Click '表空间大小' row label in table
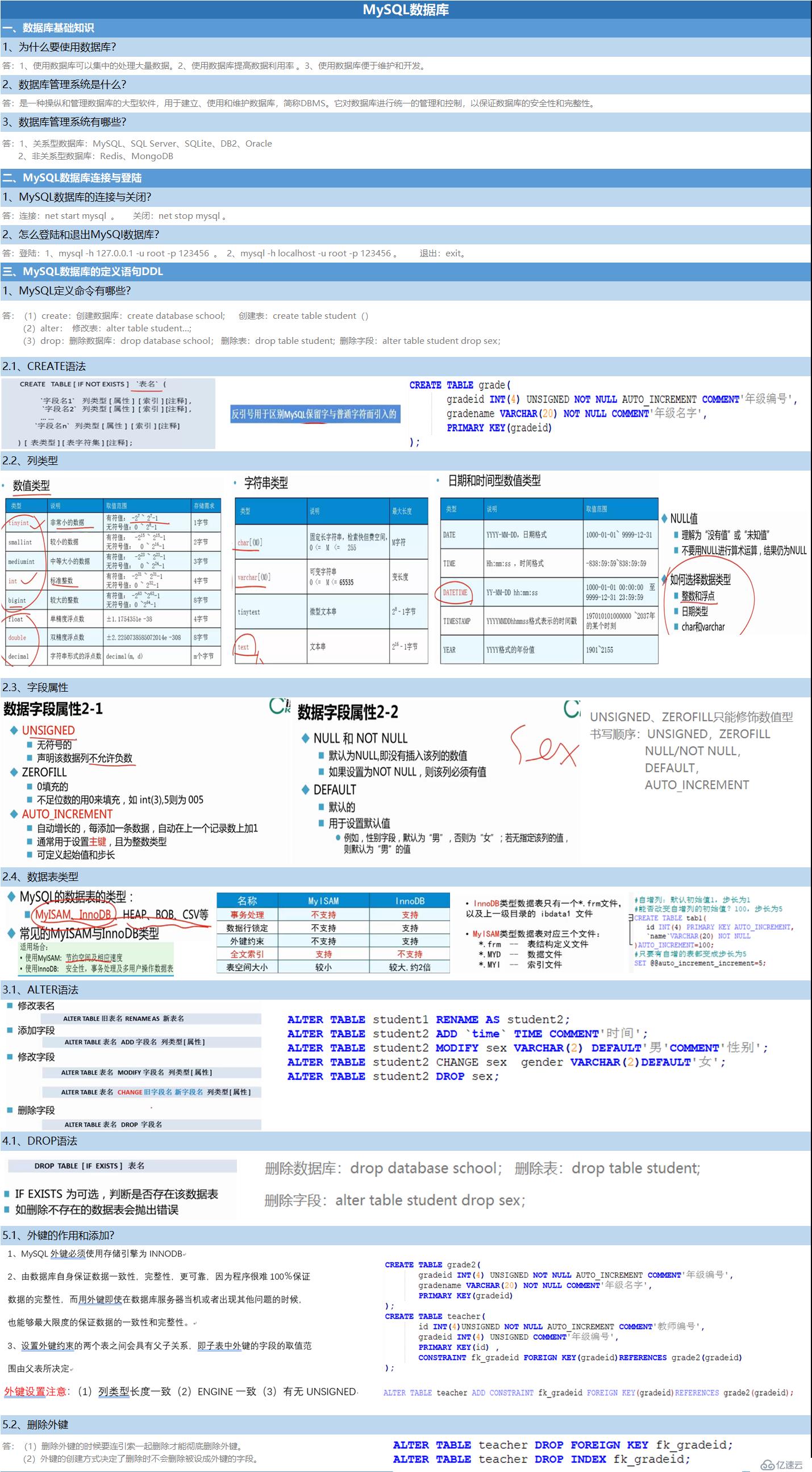The image size is (812, 1472). tap(247, 967)
